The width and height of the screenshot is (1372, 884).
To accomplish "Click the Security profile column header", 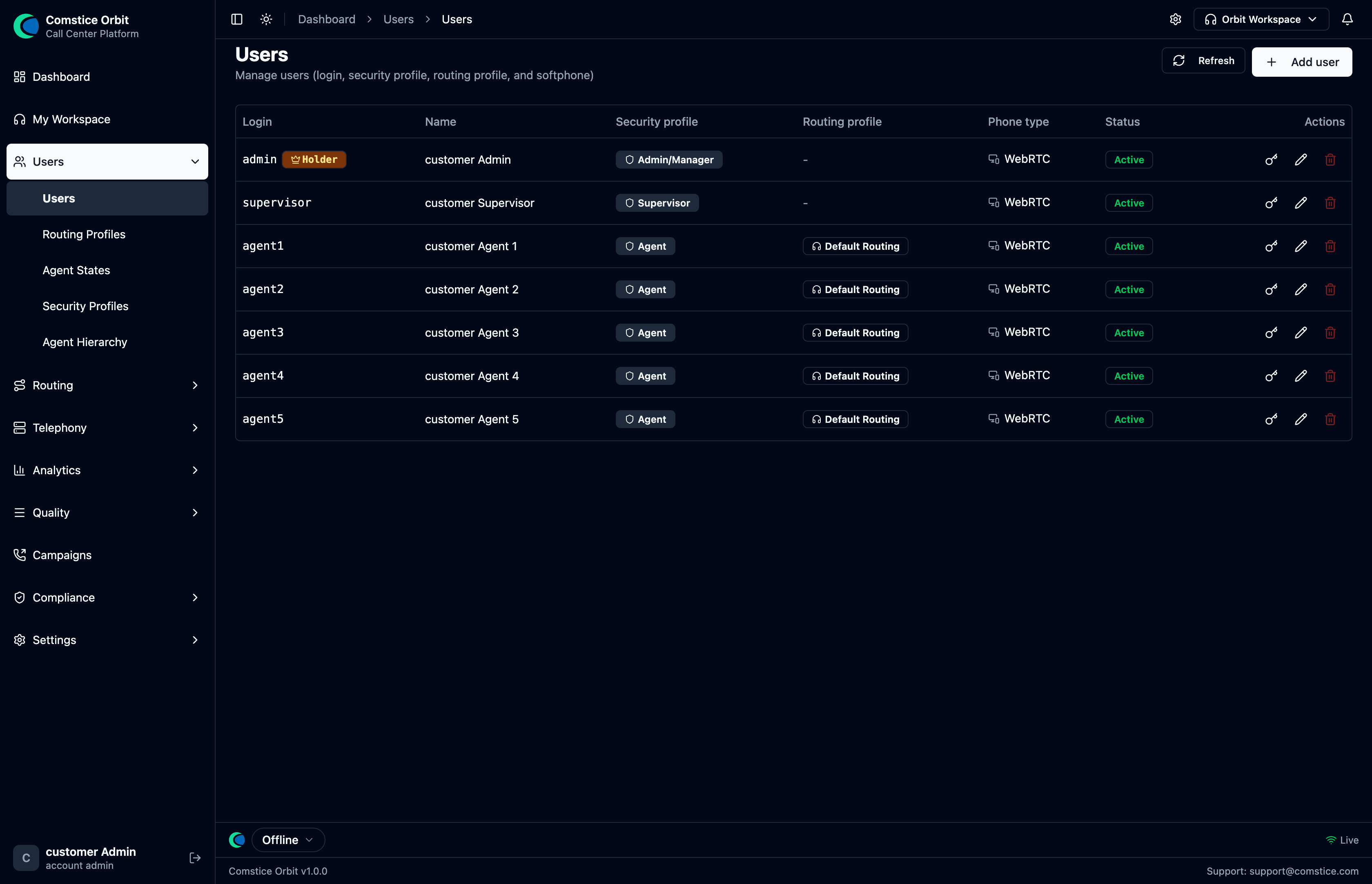I will (657, 122).
